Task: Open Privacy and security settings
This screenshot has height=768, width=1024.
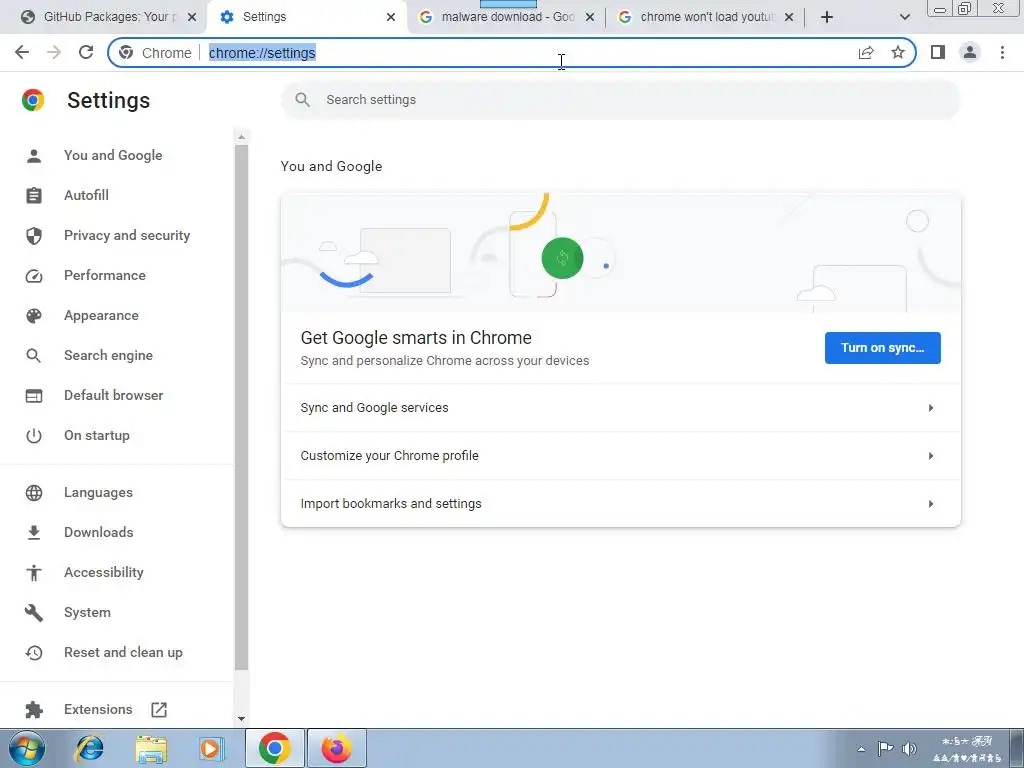Action: [127, 235]
